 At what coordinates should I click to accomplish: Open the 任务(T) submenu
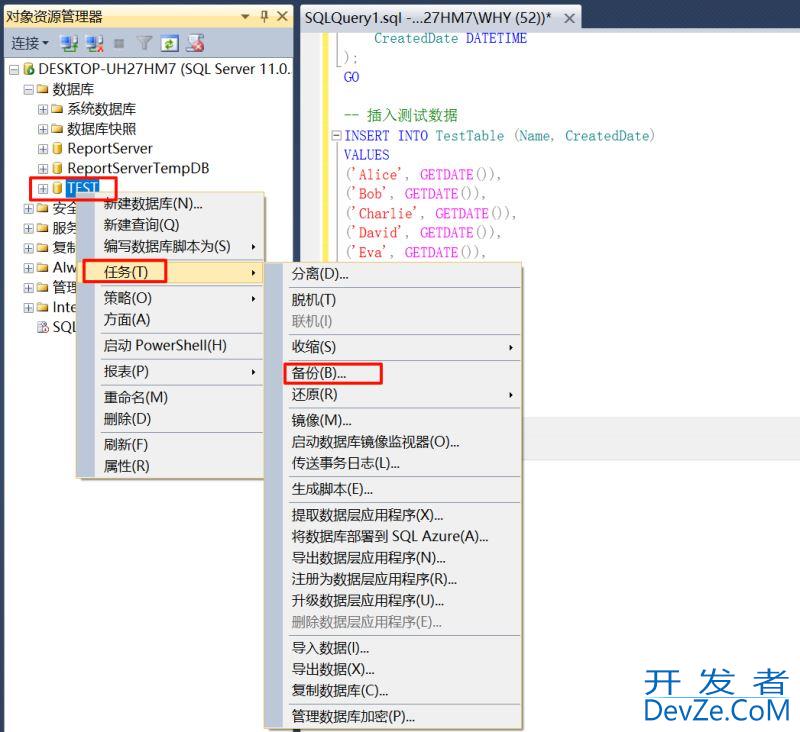point(170,272)
